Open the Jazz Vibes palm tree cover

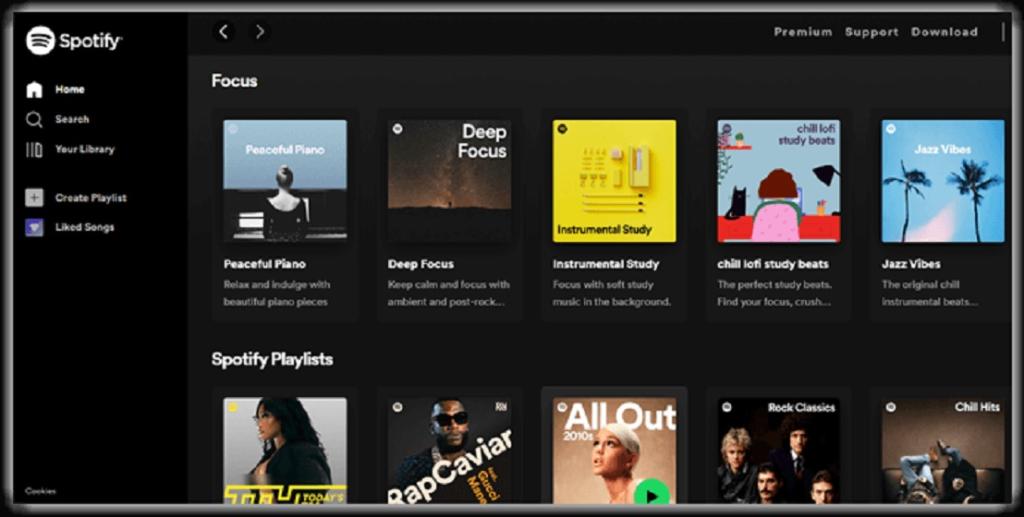pyautogui.click(x=943, y=181)
